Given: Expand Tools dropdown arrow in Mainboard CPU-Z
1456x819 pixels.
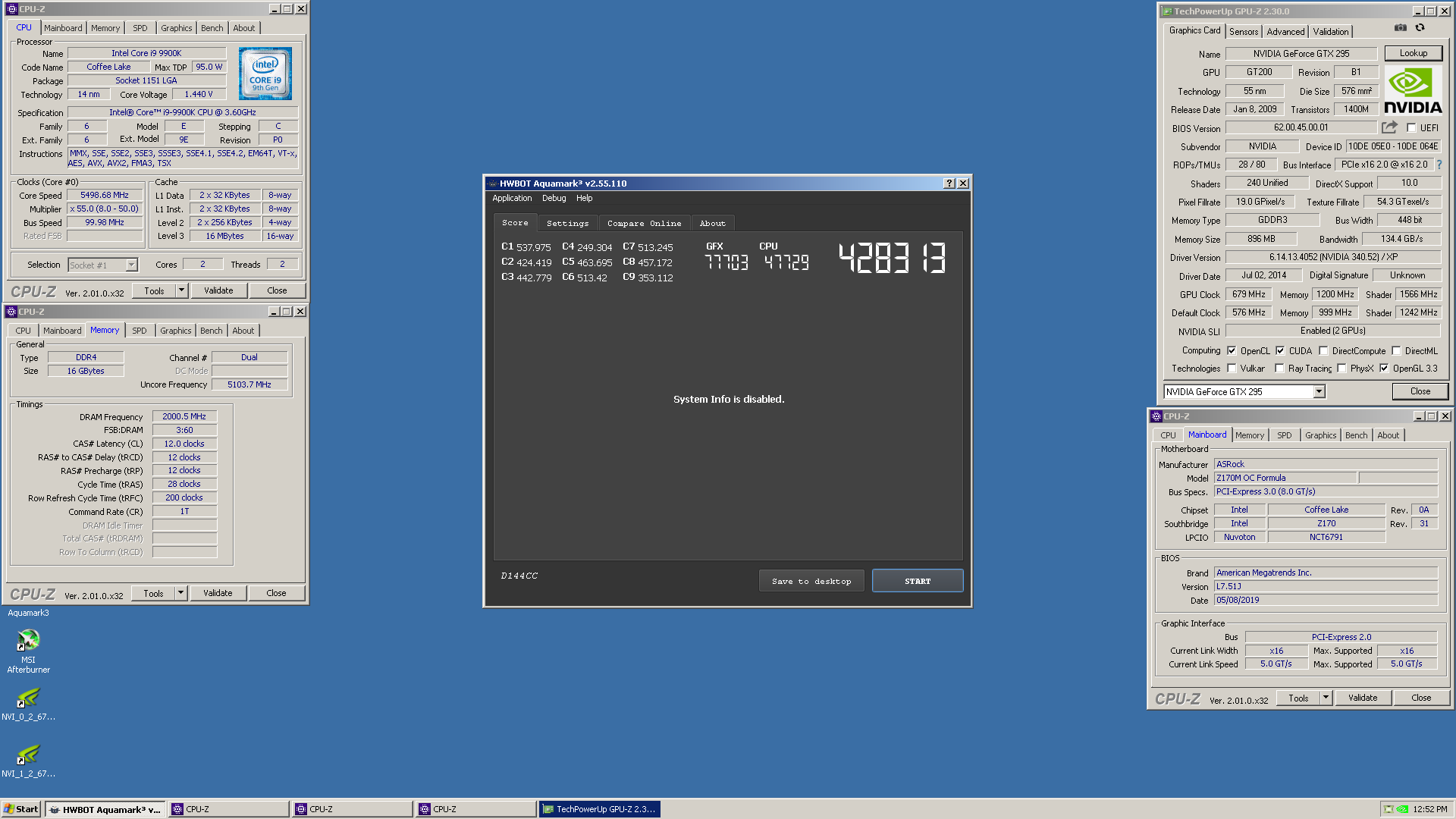Looking at the screenshot, I should (1326, 698).
